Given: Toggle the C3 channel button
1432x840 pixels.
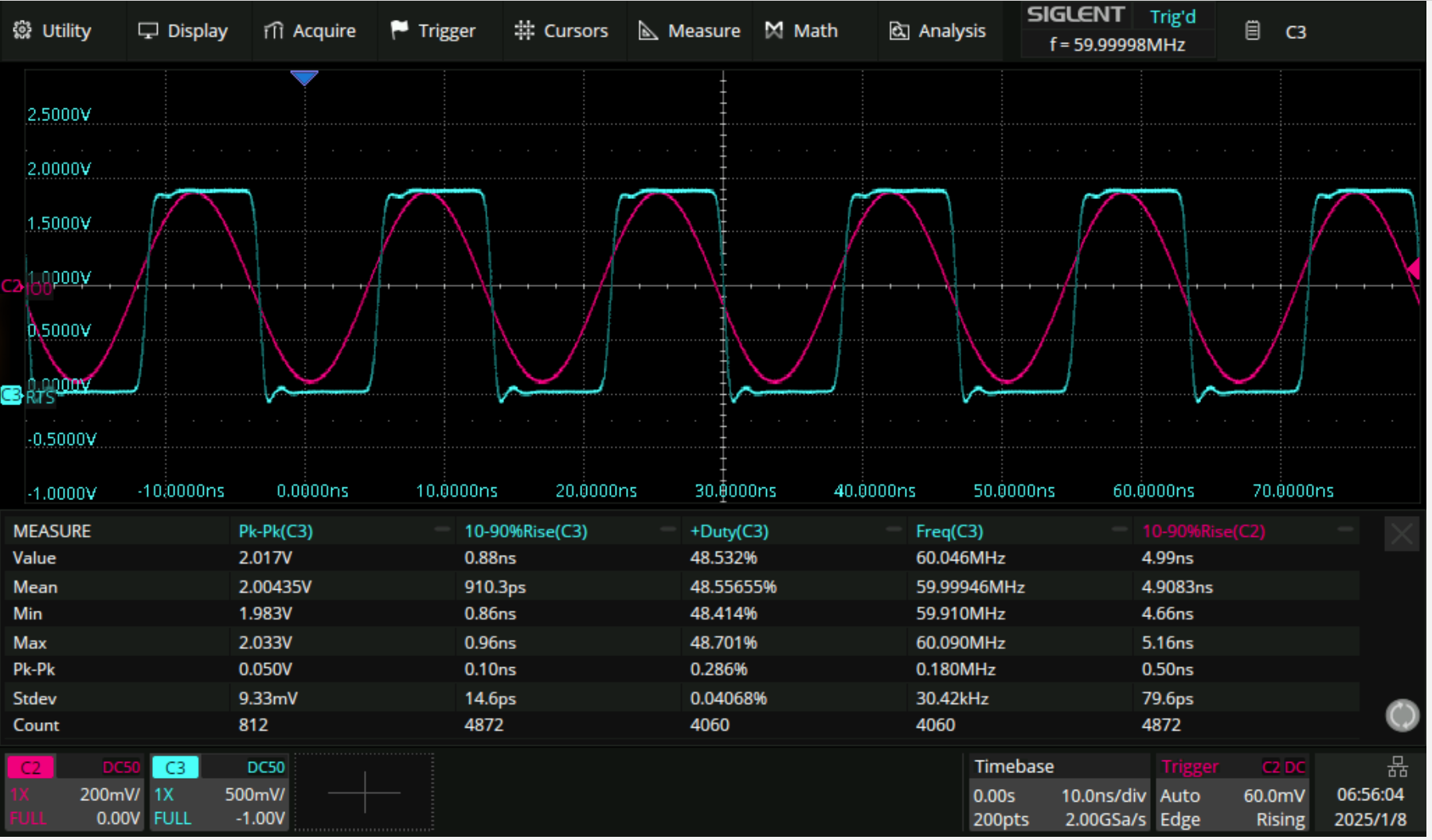Looking at the screenshot, I should pyautogui.click(x=175, y=768).
